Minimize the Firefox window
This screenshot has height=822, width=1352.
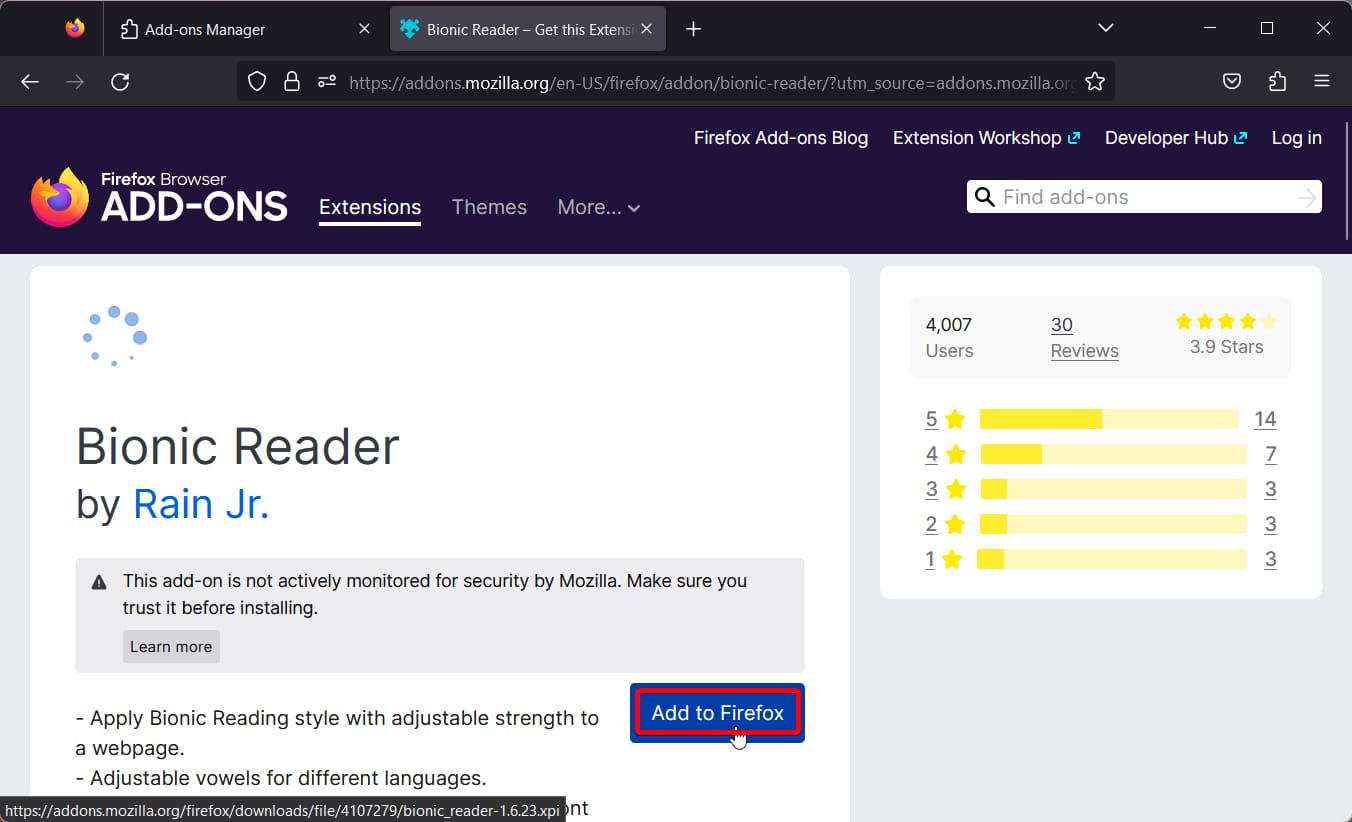coord(1210,28)
